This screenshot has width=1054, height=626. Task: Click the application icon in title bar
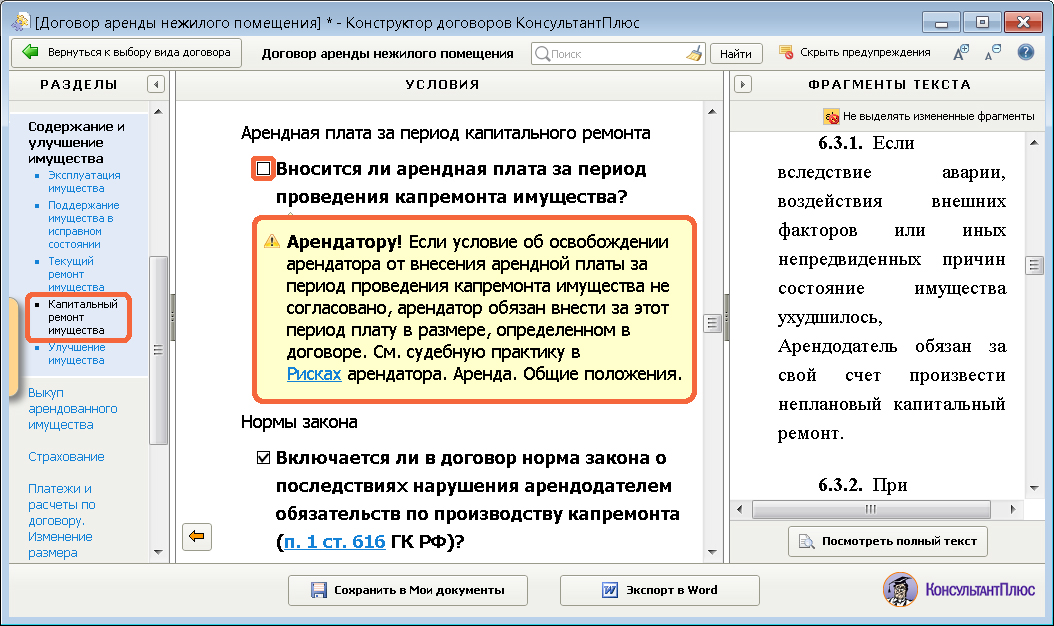click(20, 22)
